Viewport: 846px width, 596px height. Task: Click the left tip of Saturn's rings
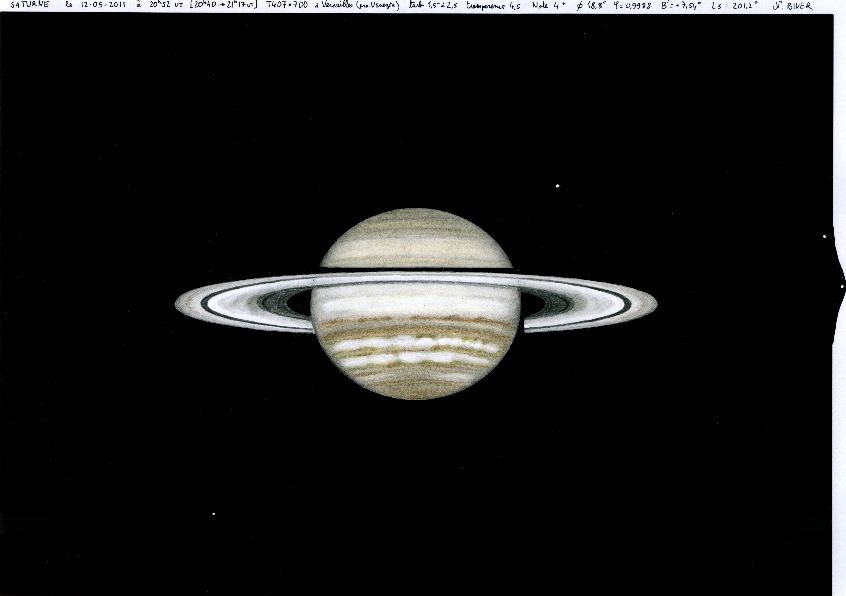tap(180, 301)
